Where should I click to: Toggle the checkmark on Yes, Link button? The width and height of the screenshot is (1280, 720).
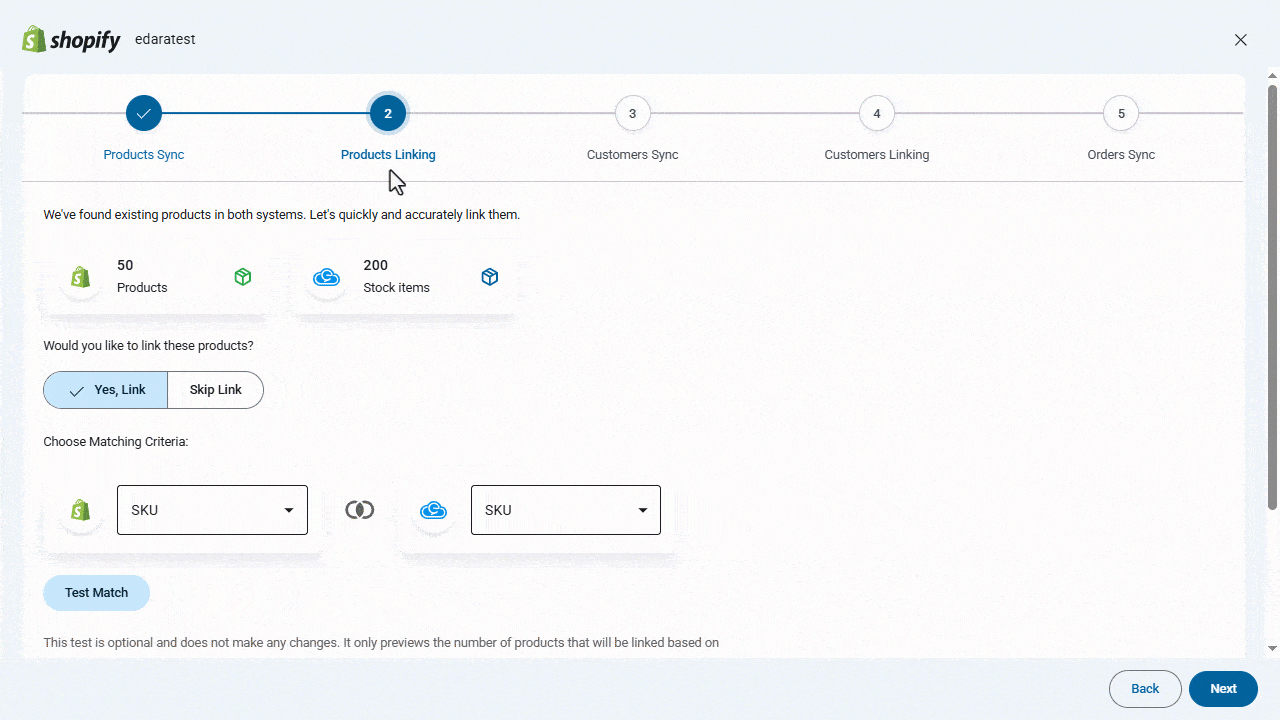(76, 389)
